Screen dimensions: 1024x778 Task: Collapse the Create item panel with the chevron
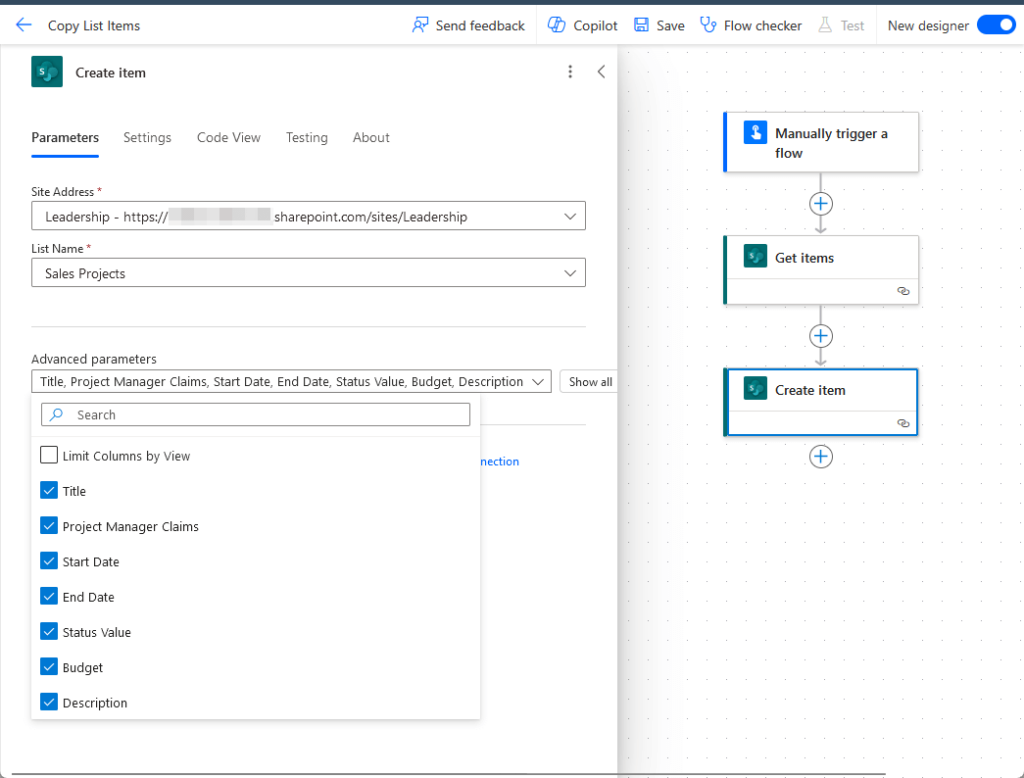pos(601,72)
